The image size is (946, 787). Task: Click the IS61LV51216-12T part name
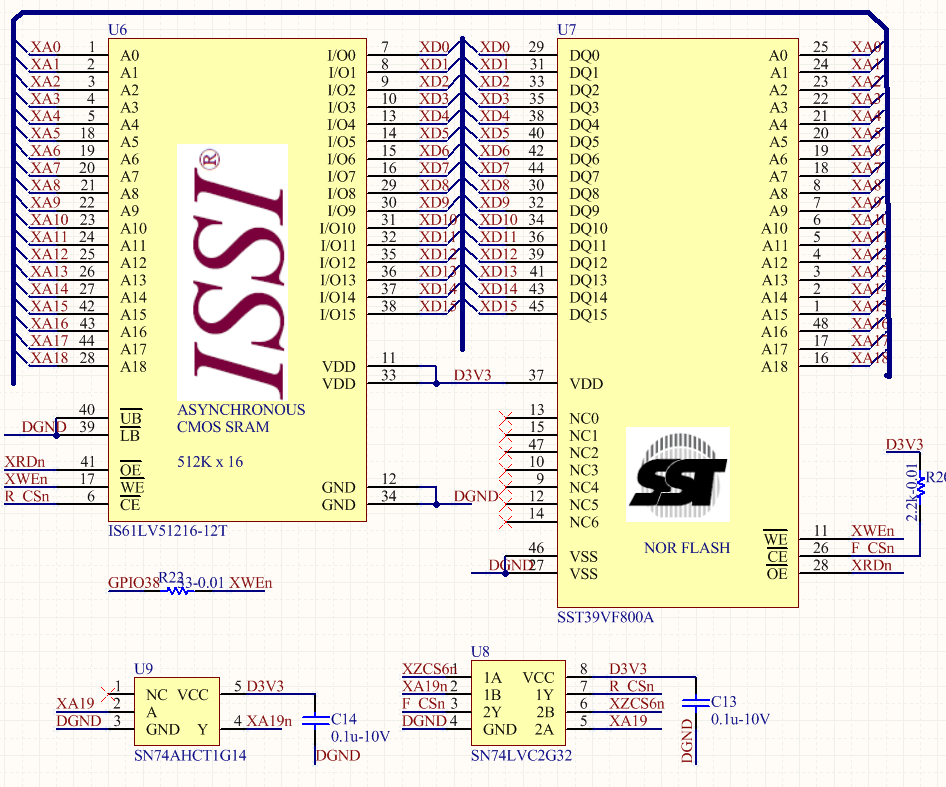[x=167, y=531]
